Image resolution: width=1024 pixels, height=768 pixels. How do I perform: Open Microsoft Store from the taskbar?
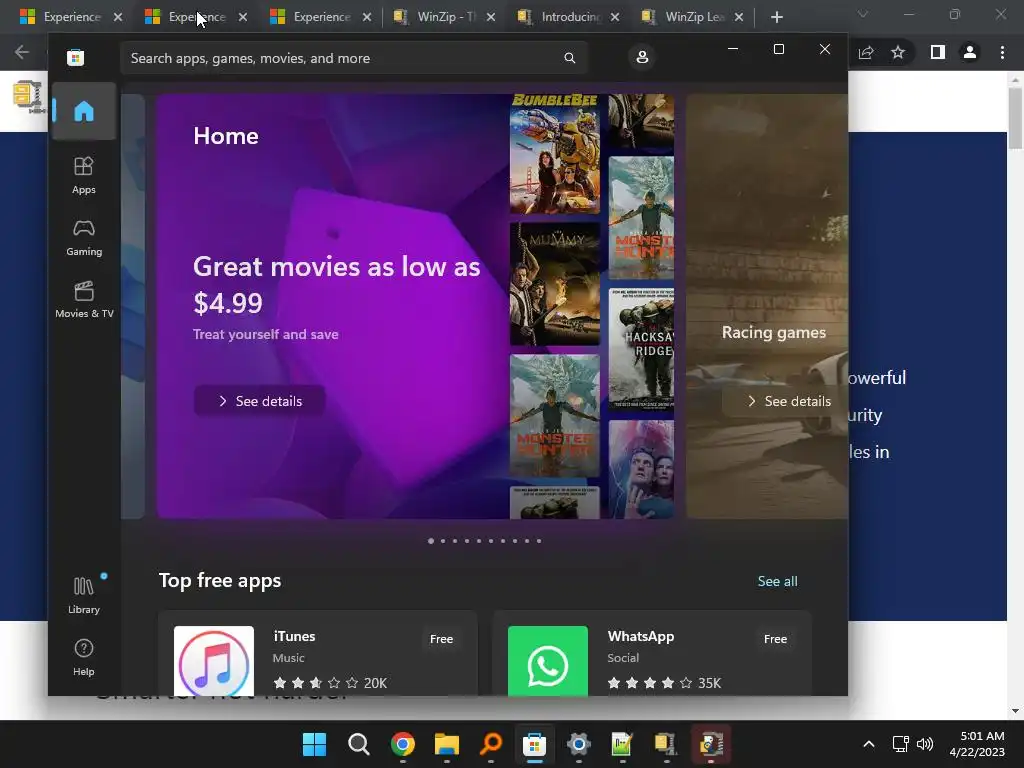click(x=534, y=744)
